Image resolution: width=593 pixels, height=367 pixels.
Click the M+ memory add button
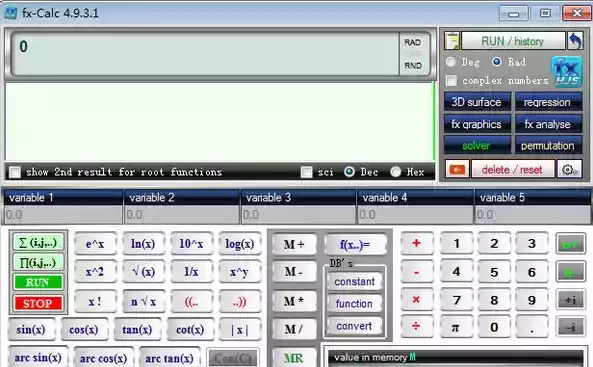(294, 244)
